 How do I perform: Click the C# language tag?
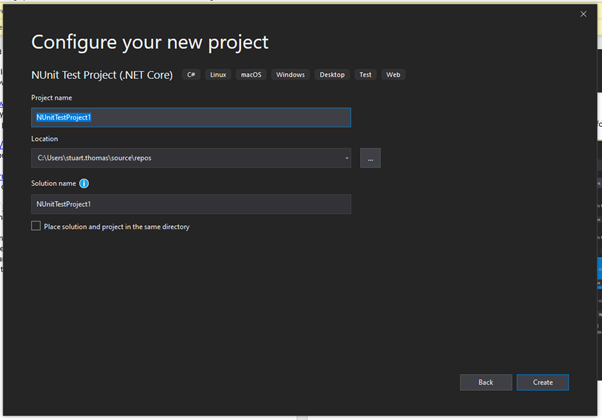tap(191, 75)
